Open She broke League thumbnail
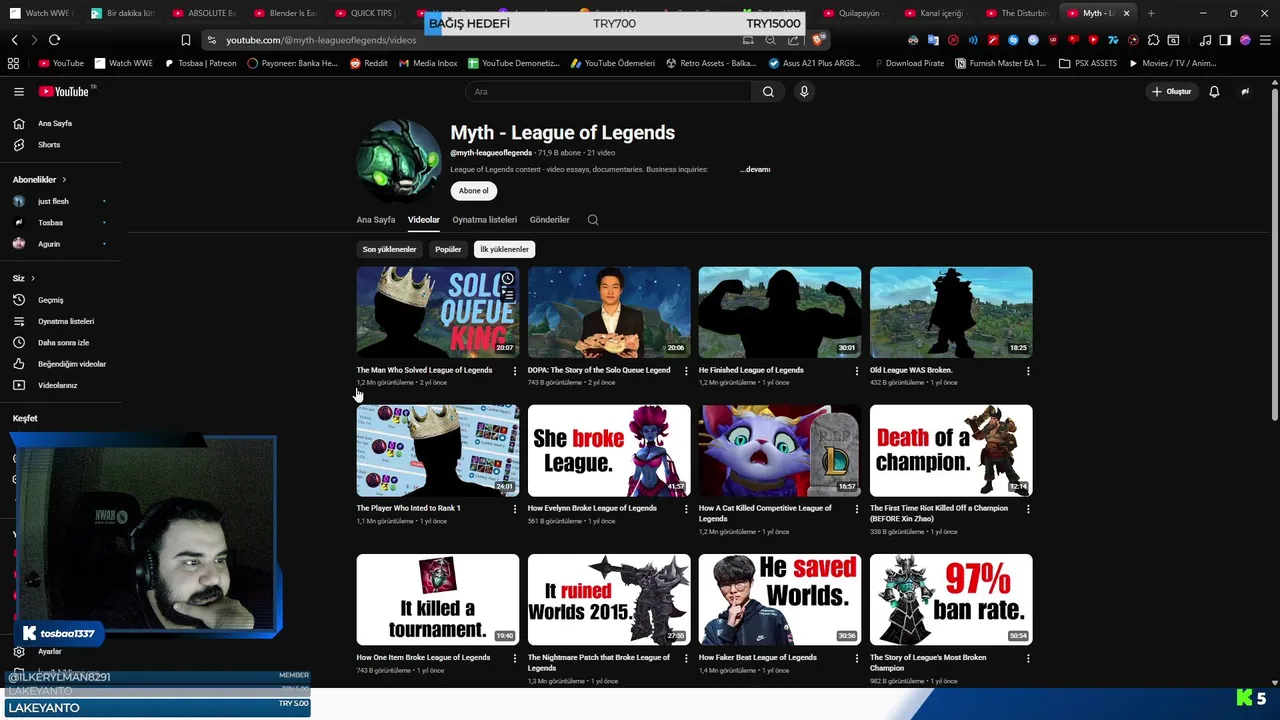Viewport: 1280px width, 720px height. coord(609,450)
